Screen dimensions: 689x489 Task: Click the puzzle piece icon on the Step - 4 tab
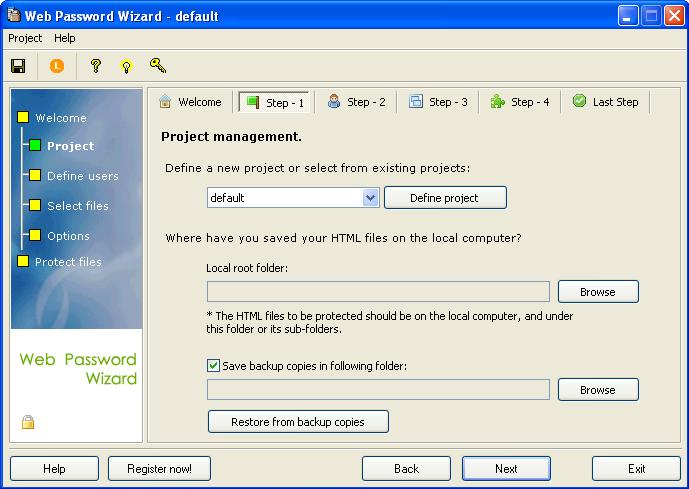497,101
